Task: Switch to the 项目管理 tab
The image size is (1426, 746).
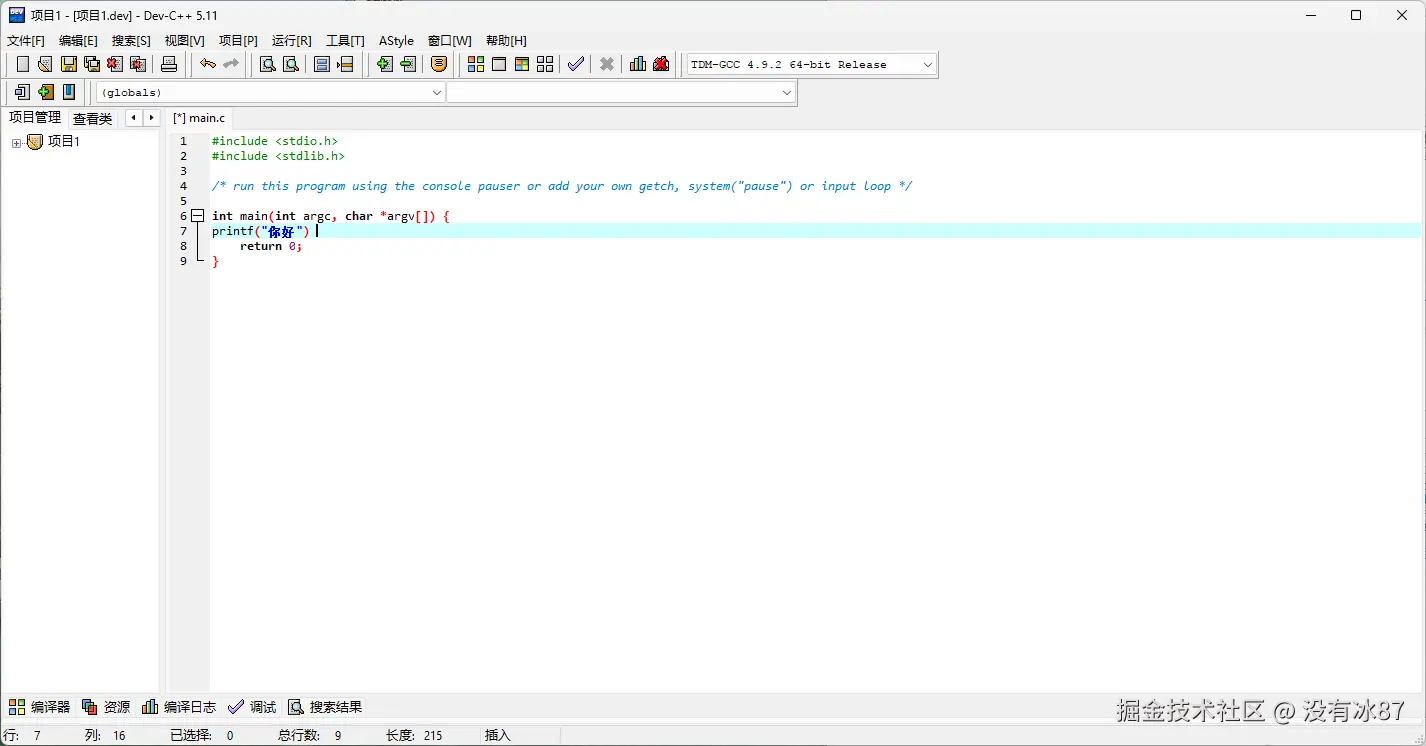Action: (x=35, y=118)
